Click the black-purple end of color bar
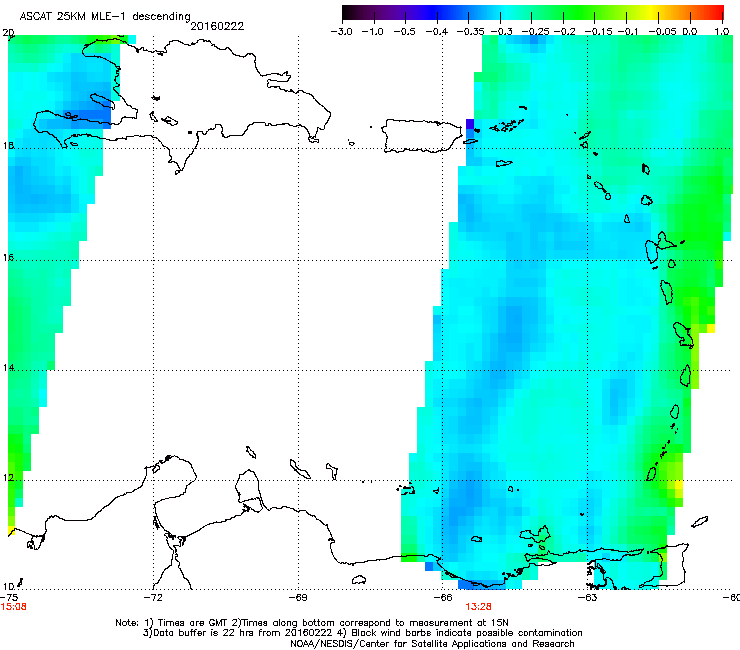This screenshot has height=650, width=740. click(x=352, y=13)
